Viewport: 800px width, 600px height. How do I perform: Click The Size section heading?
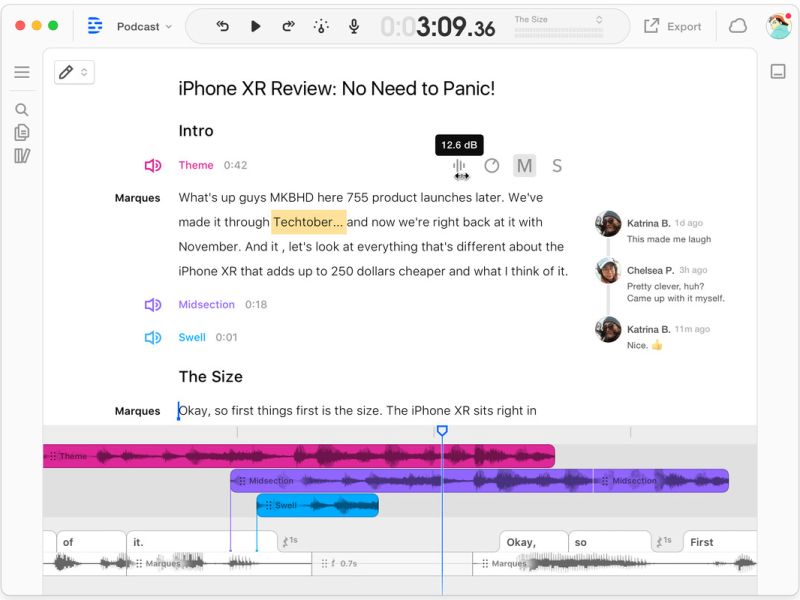click(211, 377)
